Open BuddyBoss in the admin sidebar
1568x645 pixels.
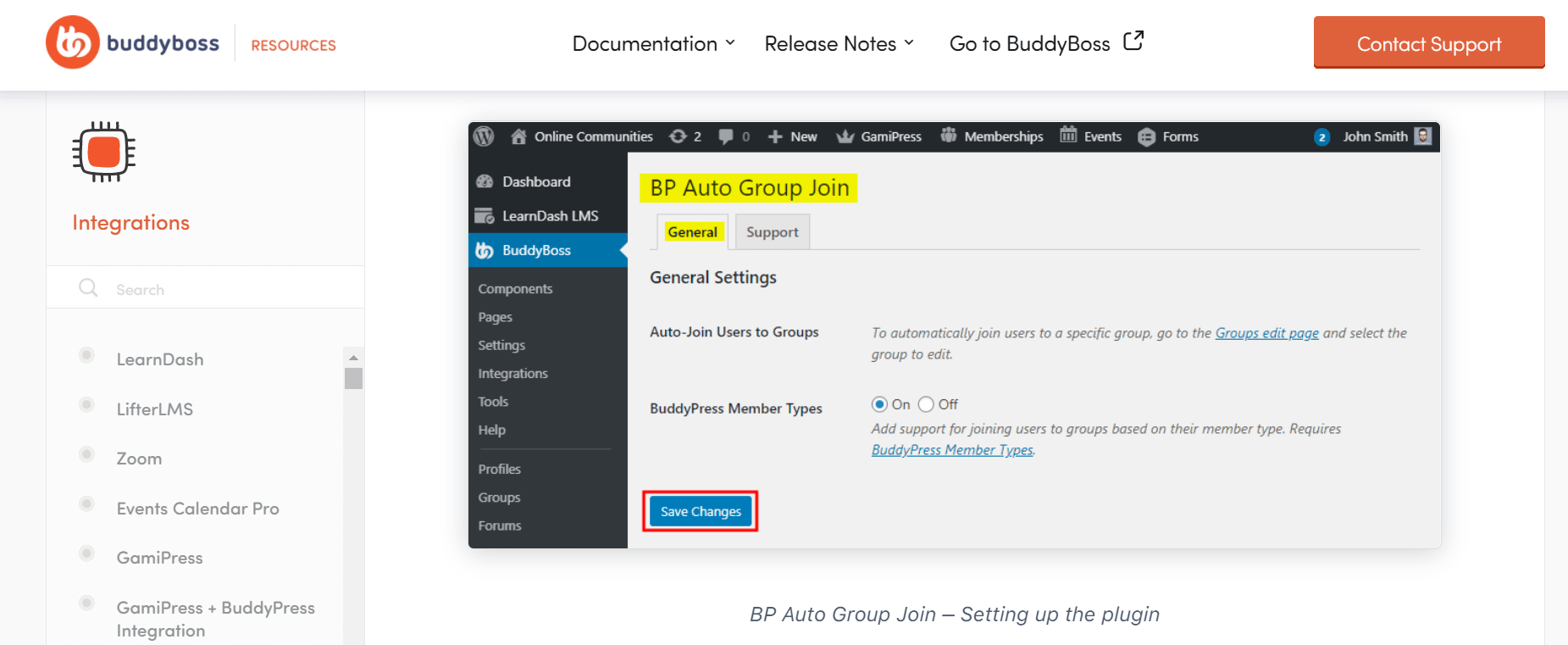(548, 250)
